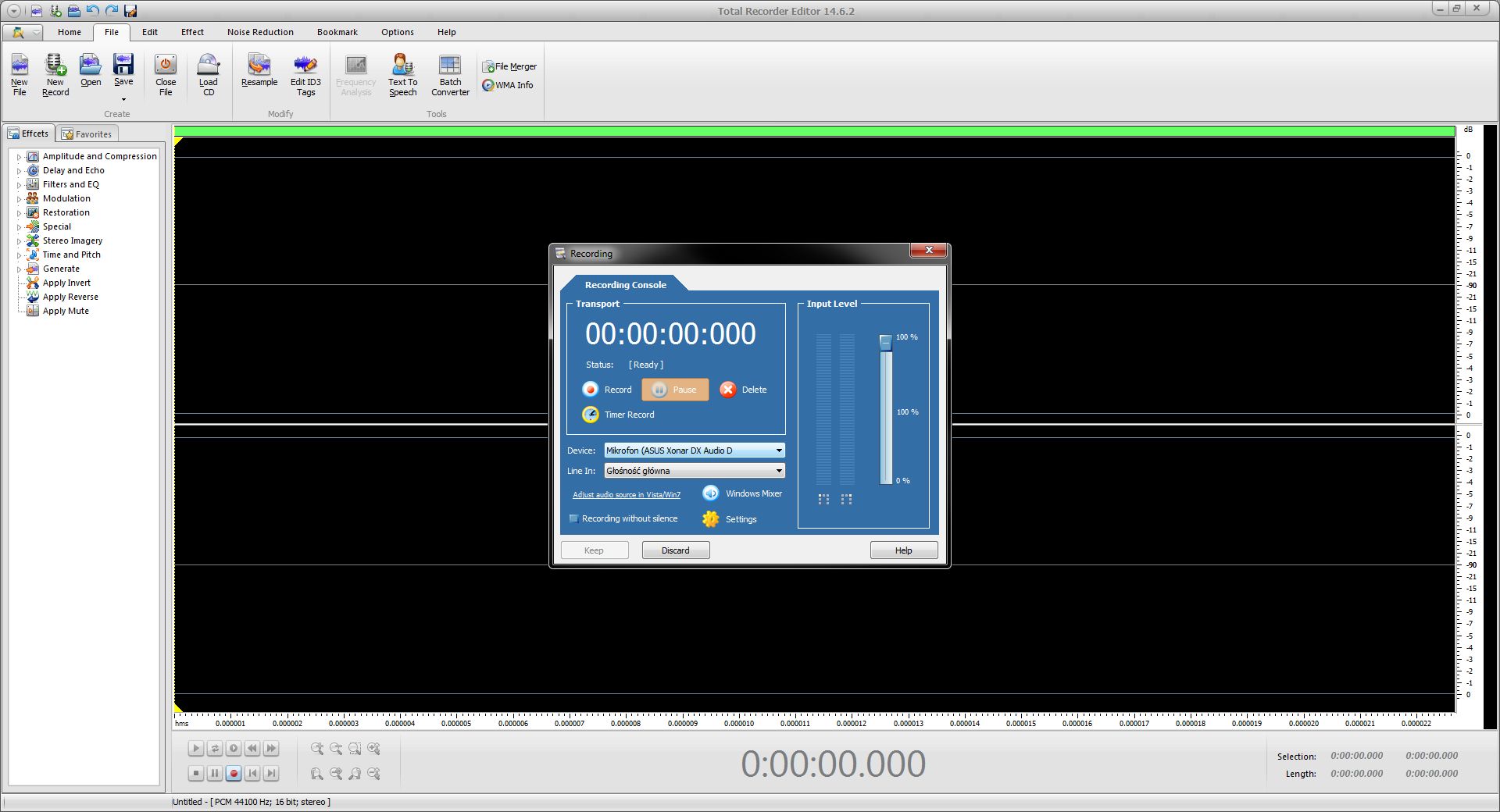This screenshot has height=812, width=1500.
Task: Click the Discard button
Action: click(675, 550)
